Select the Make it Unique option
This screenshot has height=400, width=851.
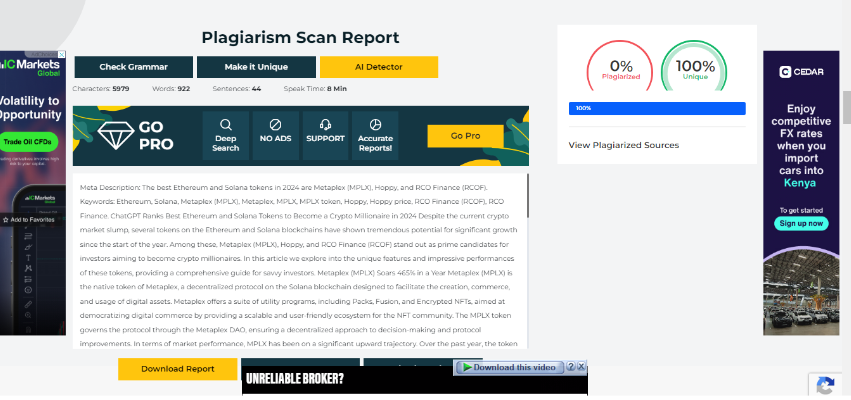click(x=255, y=67)
